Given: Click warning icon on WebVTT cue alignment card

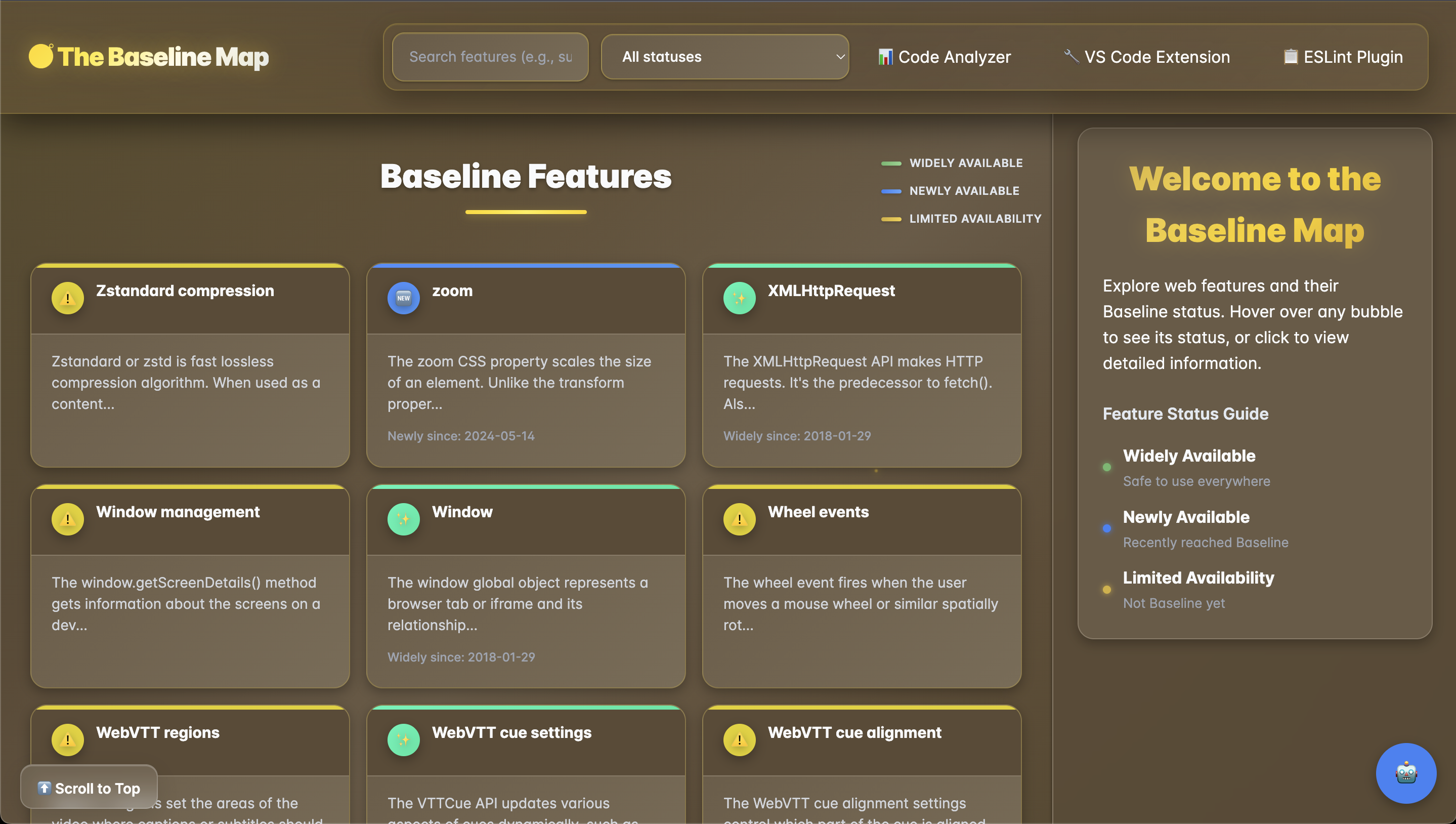Looking at the screenshot, I should [x=739, y=739].
